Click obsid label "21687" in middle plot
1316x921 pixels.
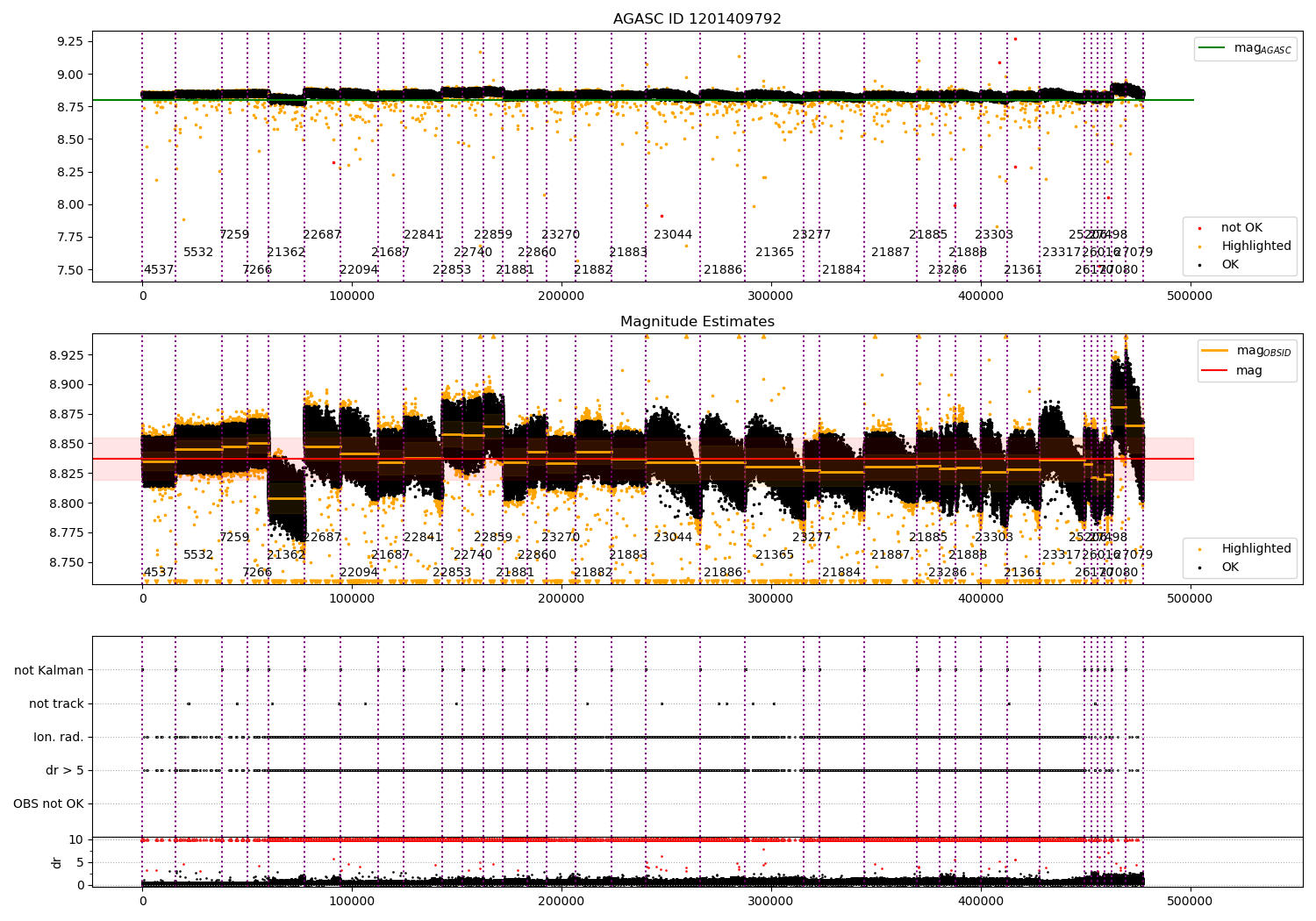point(390,554)
